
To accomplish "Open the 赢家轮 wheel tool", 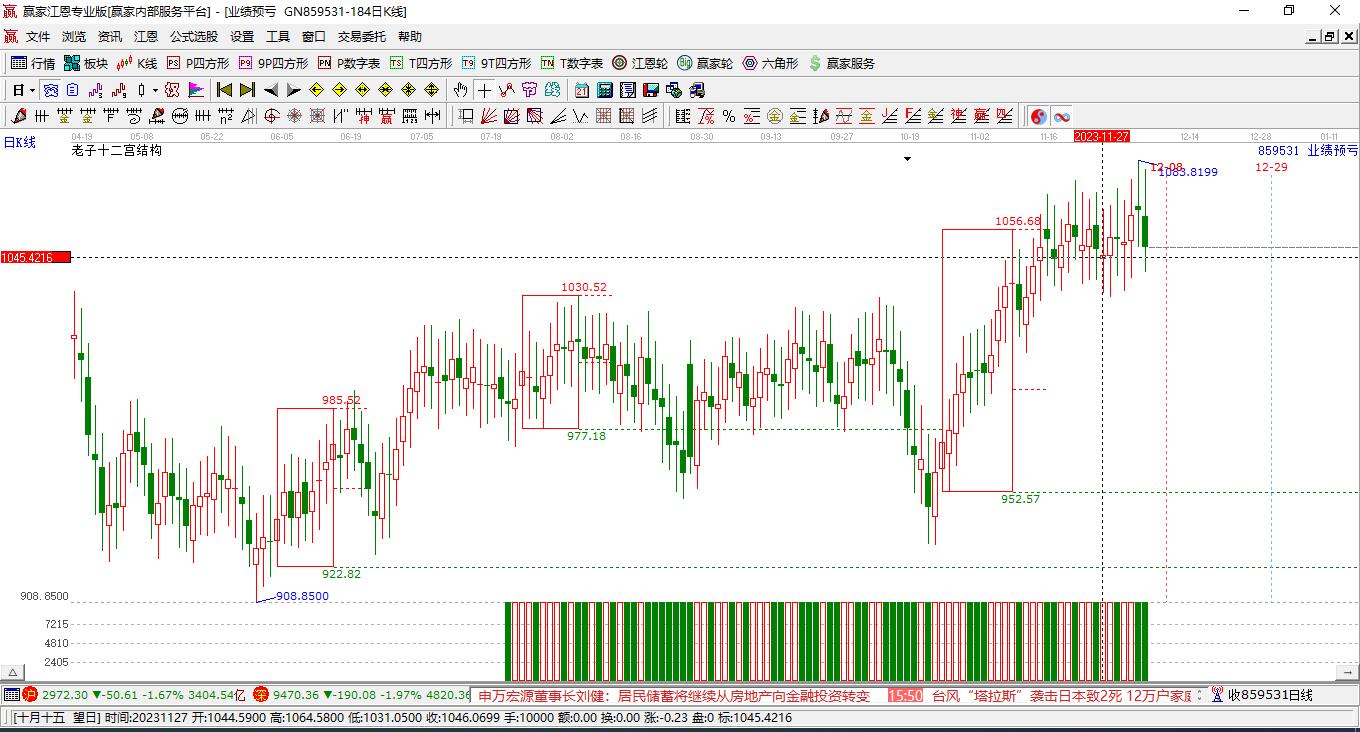I will 705,63.
